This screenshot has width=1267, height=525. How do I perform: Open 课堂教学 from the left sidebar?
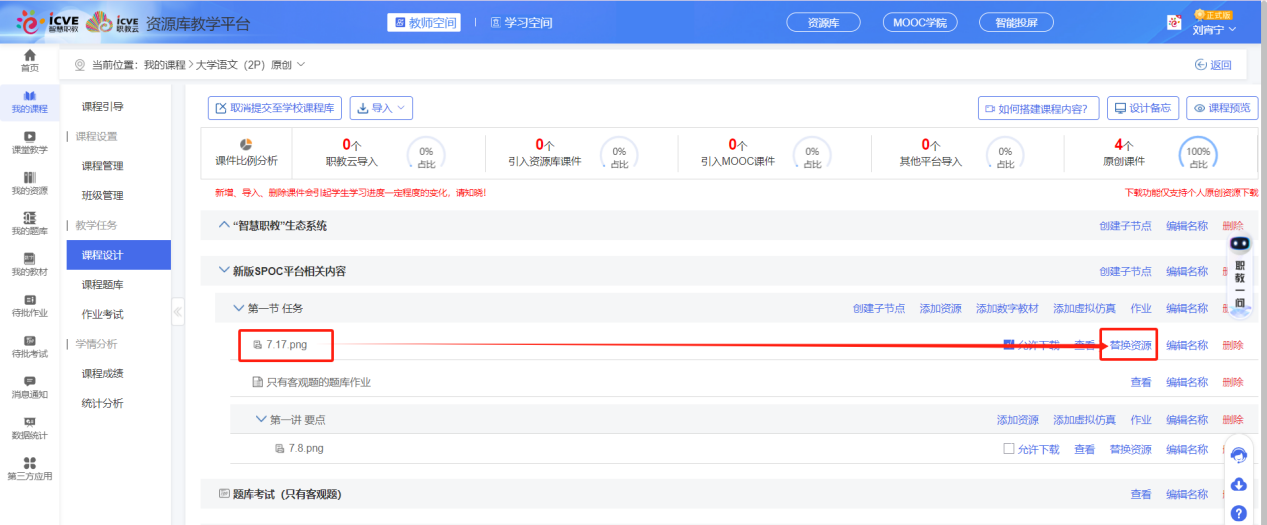click(x=30, y=141)
